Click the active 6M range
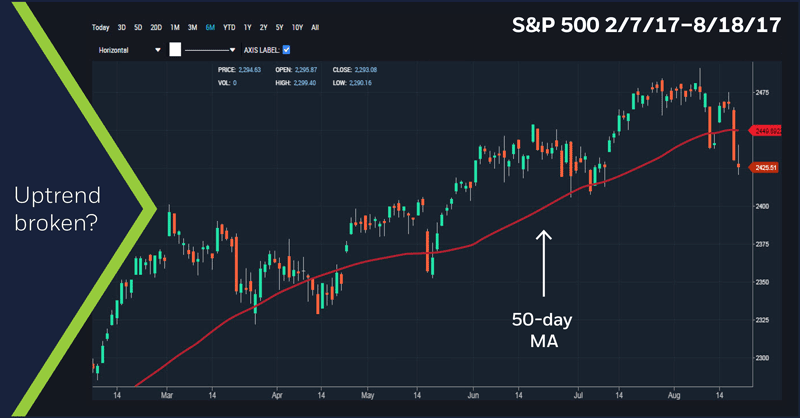Image resolution: width=800 pixels, height=418 pixels. pos(211,27)
